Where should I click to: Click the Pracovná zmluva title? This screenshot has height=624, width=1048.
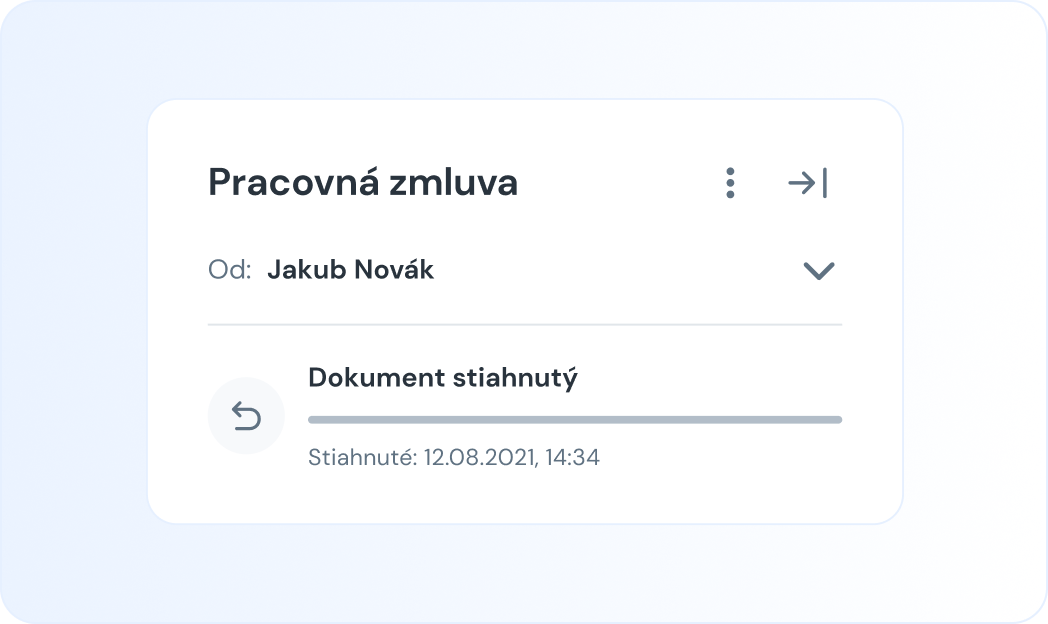[x=362, y=183]
